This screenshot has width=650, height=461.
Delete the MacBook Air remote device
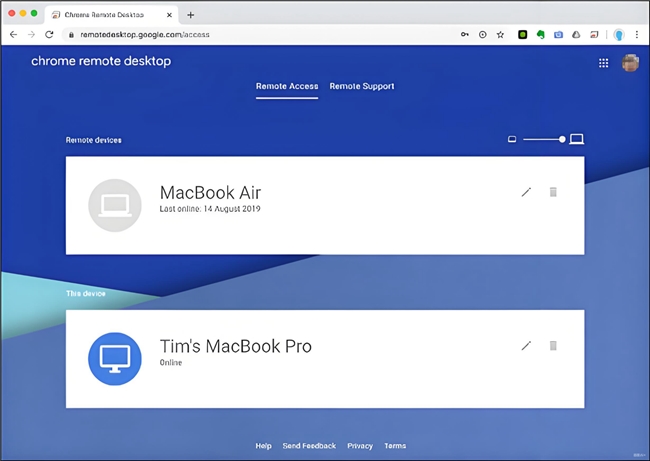coord(553,192)
